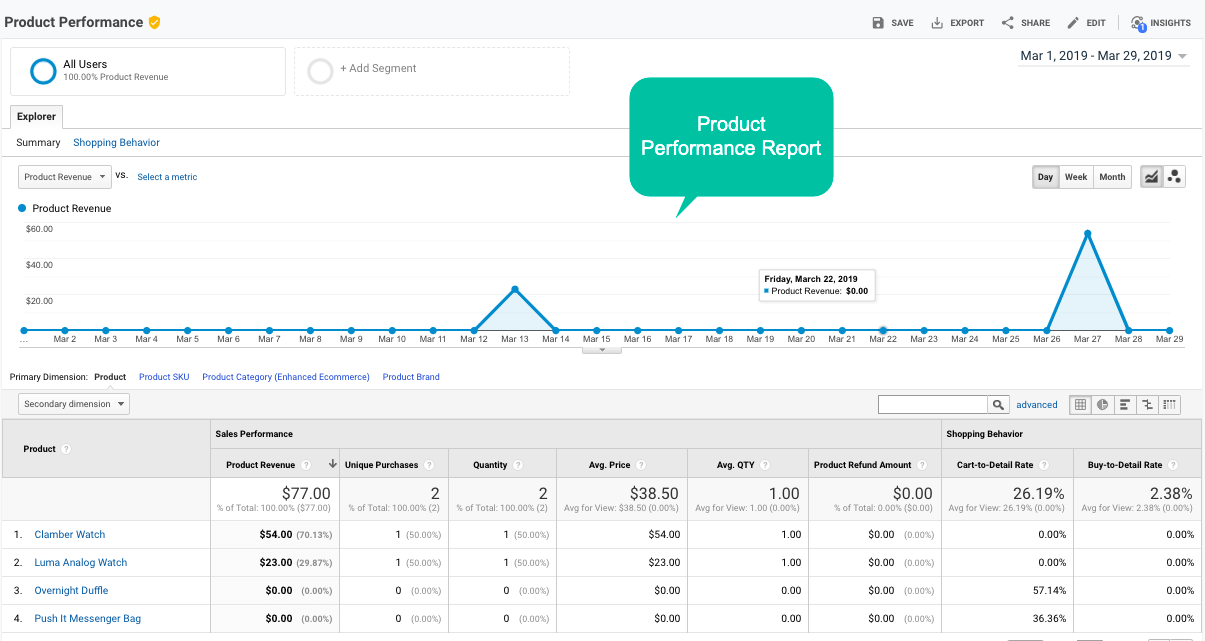Share this report
This screenshot has height=641, width=1205.
[x=1025, y=21]
